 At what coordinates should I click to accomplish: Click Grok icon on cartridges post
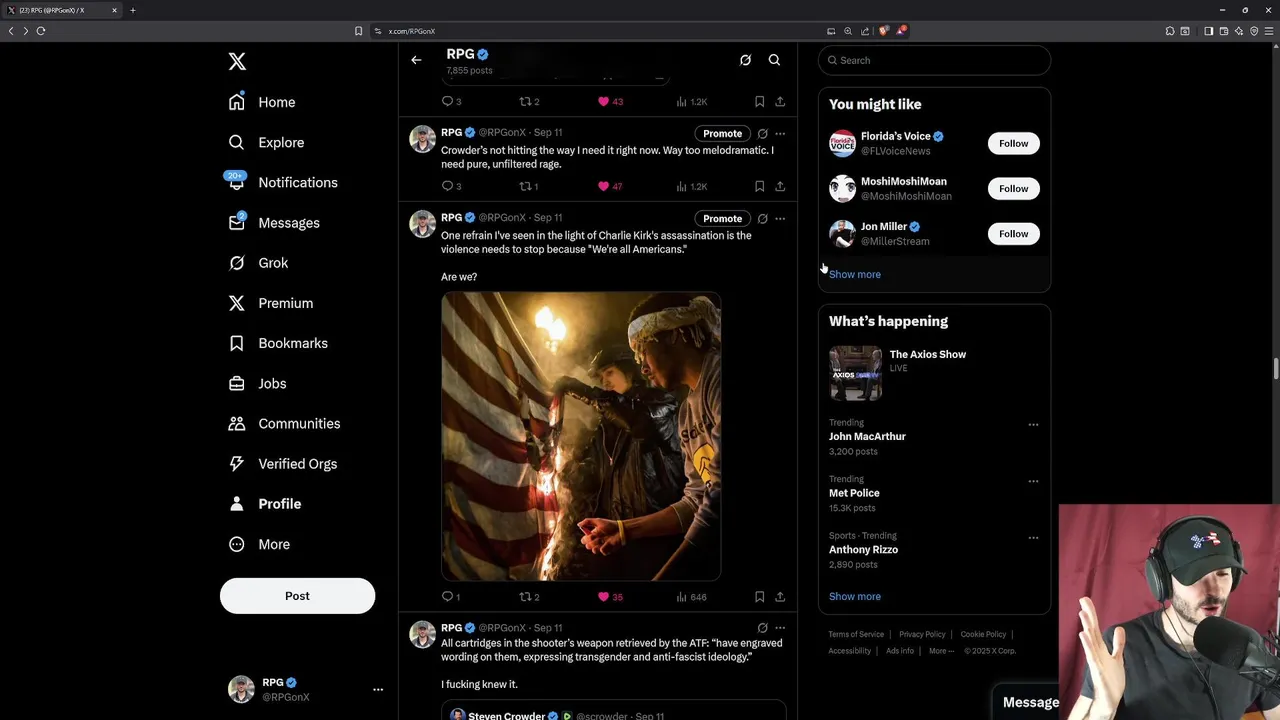(762, 628)
